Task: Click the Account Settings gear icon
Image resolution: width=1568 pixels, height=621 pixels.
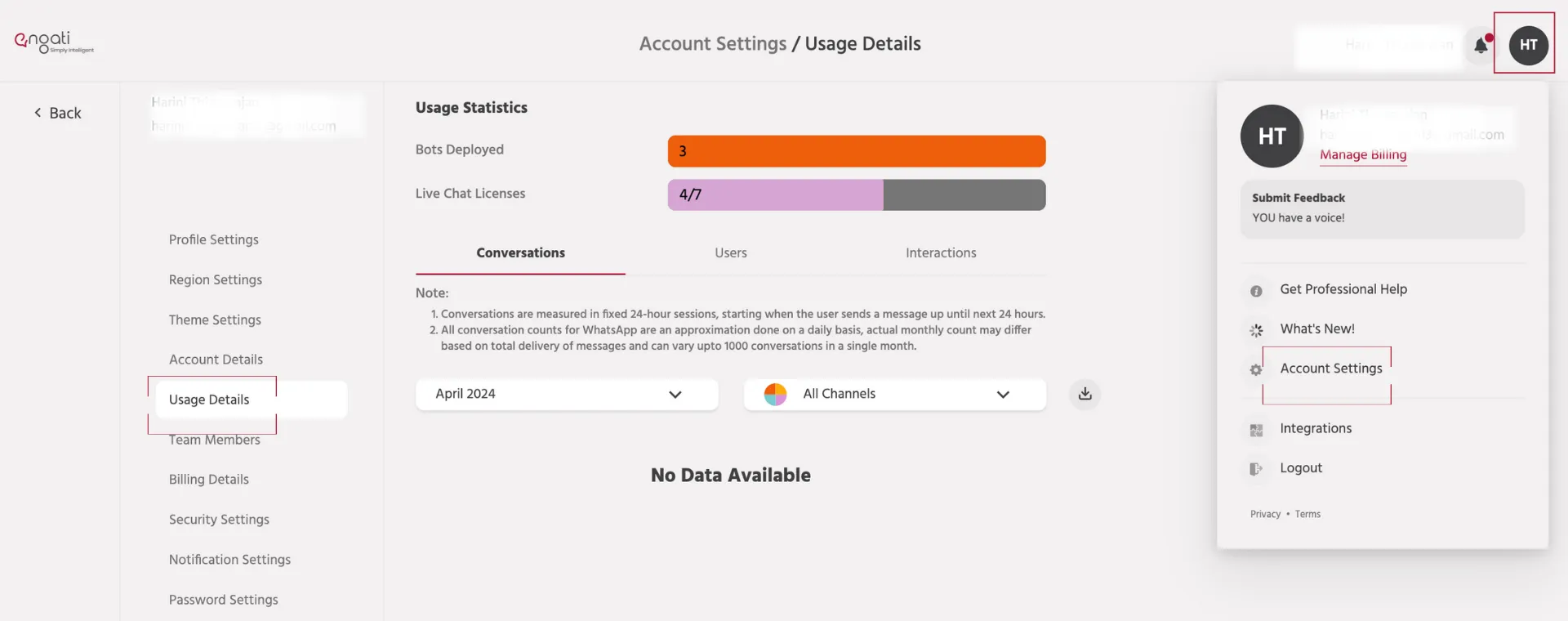Action: pyautogui.click(x=1256, y=370)
